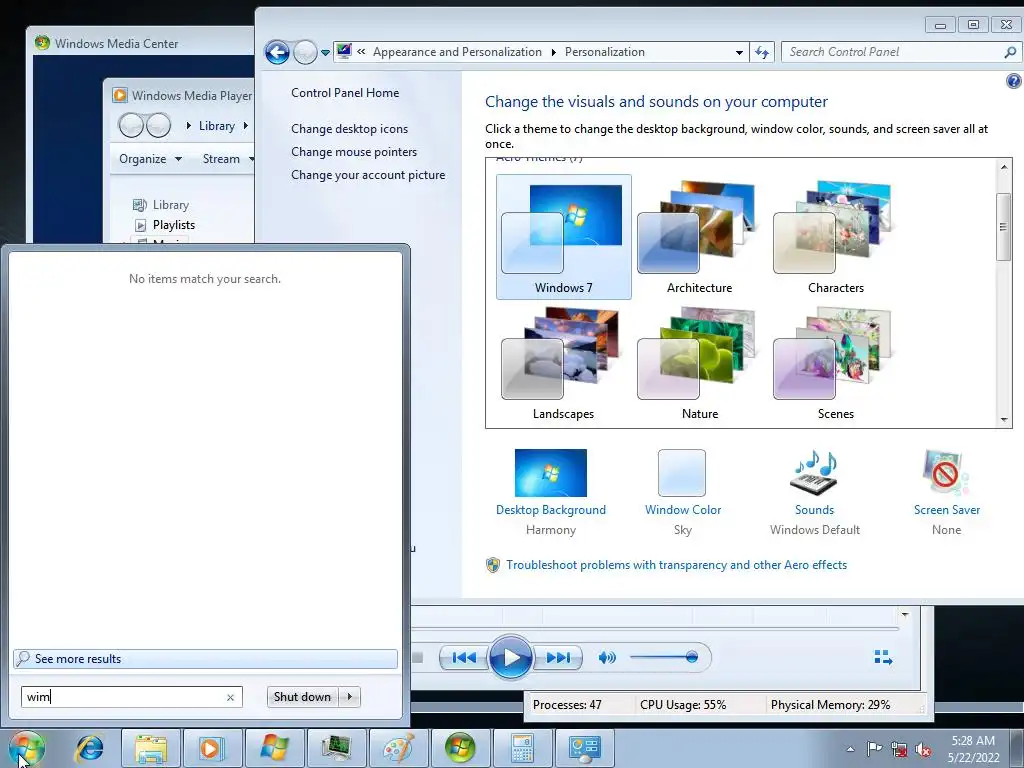
Task: Click Media Player forward navigation button
Action: coord(158,125)
